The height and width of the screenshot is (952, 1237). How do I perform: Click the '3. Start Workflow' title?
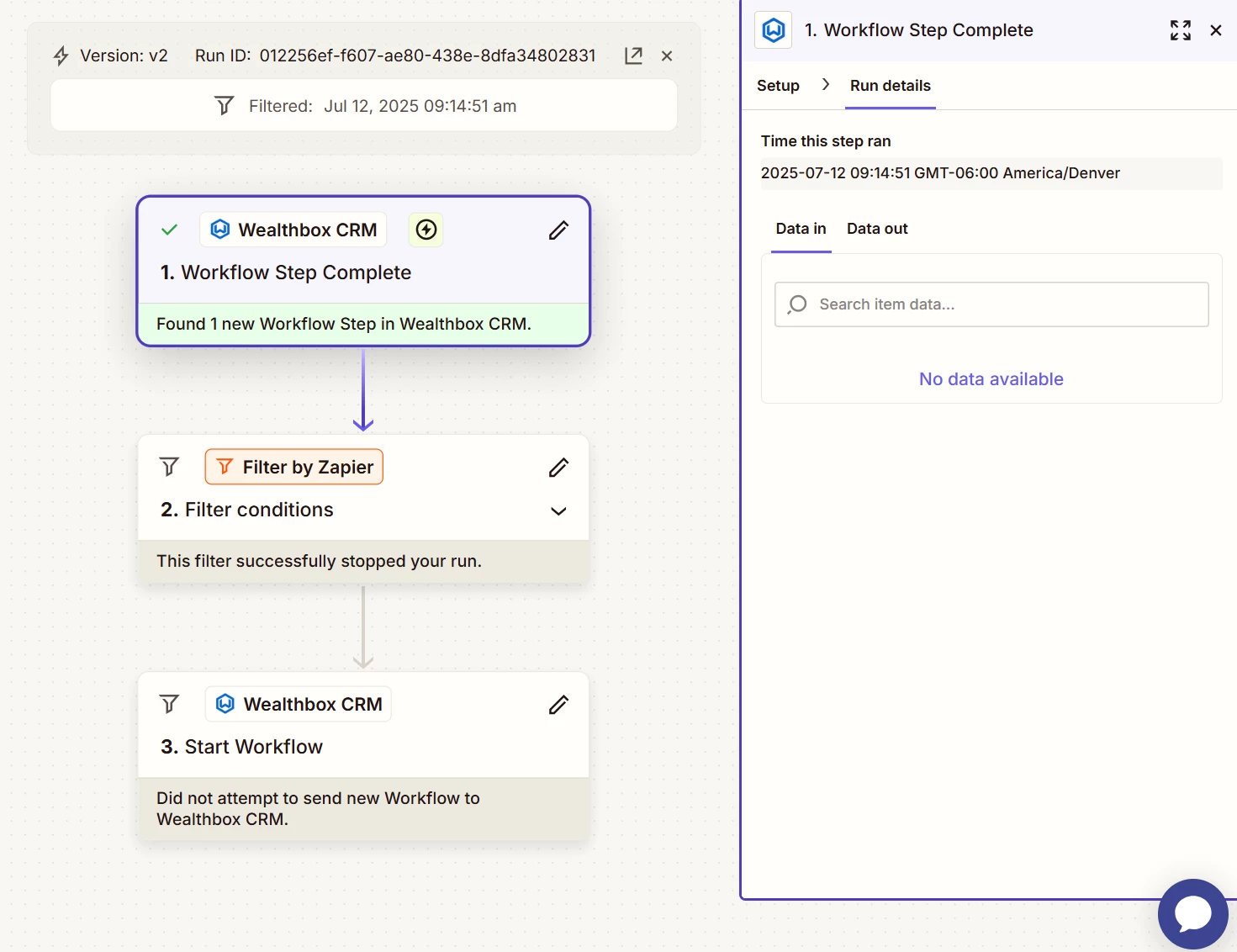(x=242, y=747)
